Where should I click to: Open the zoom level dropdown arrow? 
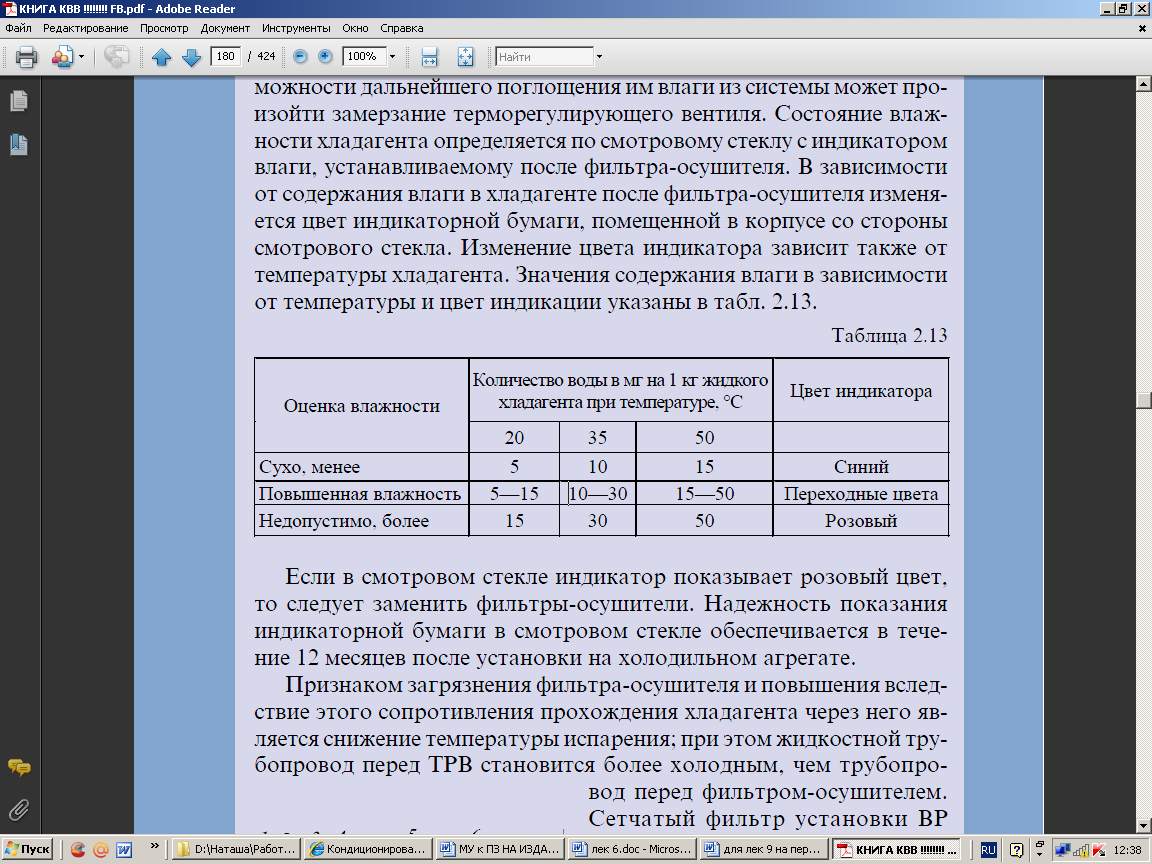(392, 57)
